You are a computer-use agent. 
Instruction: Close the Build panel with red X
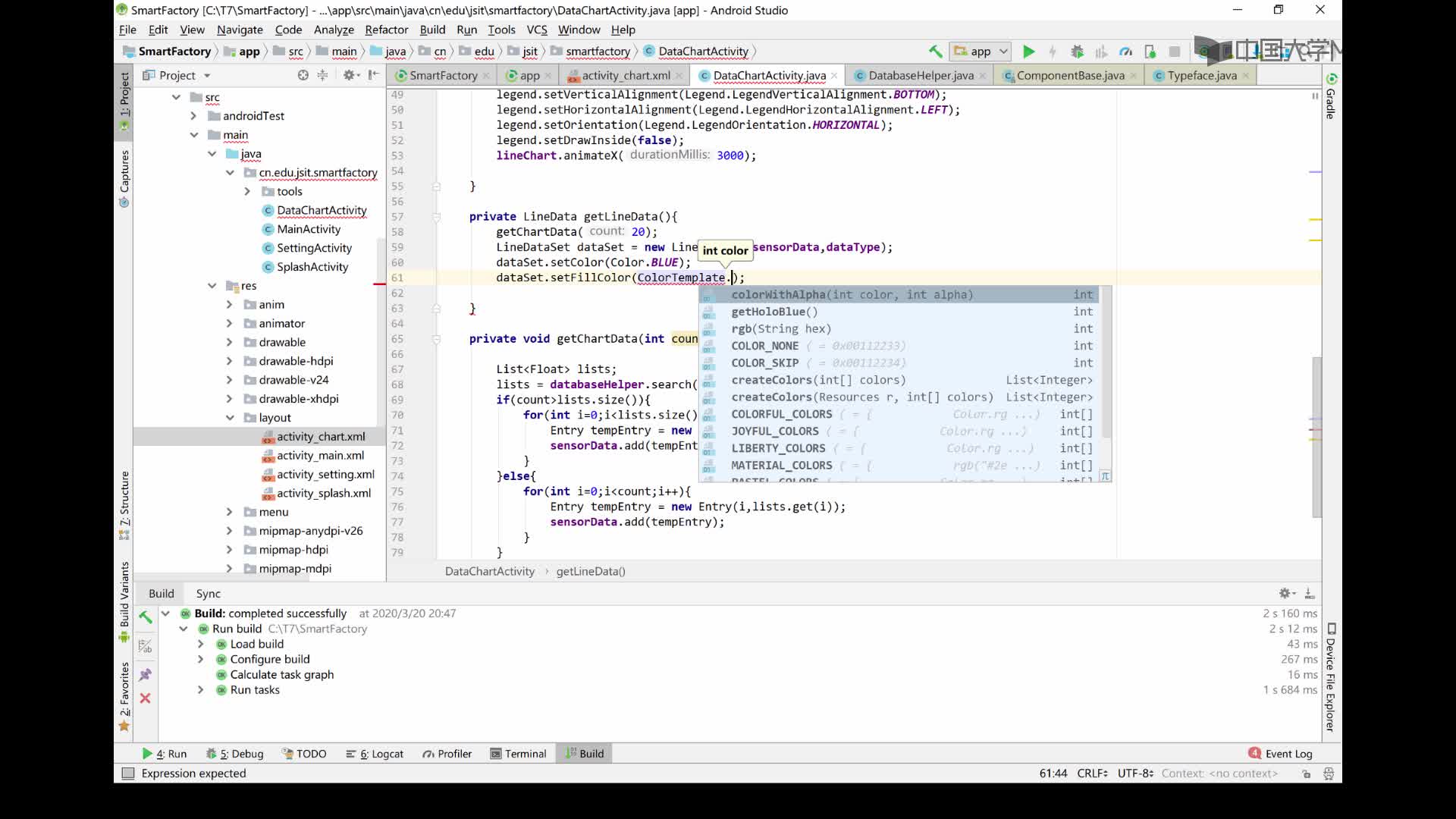(145, 698)
